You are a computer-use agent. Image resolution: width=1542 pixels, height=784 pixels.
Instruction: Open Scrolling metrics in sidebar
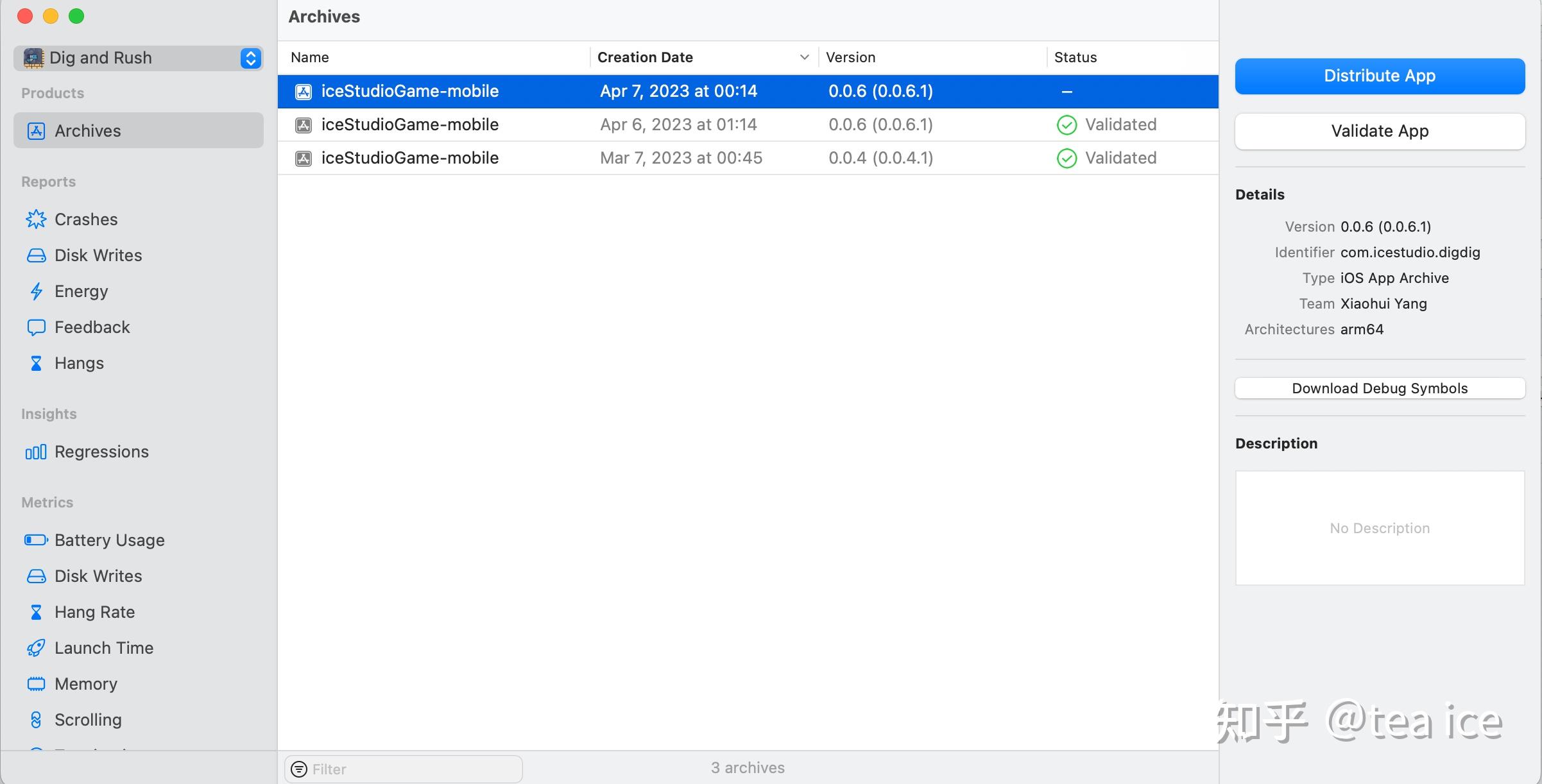[x=88, y=720]
